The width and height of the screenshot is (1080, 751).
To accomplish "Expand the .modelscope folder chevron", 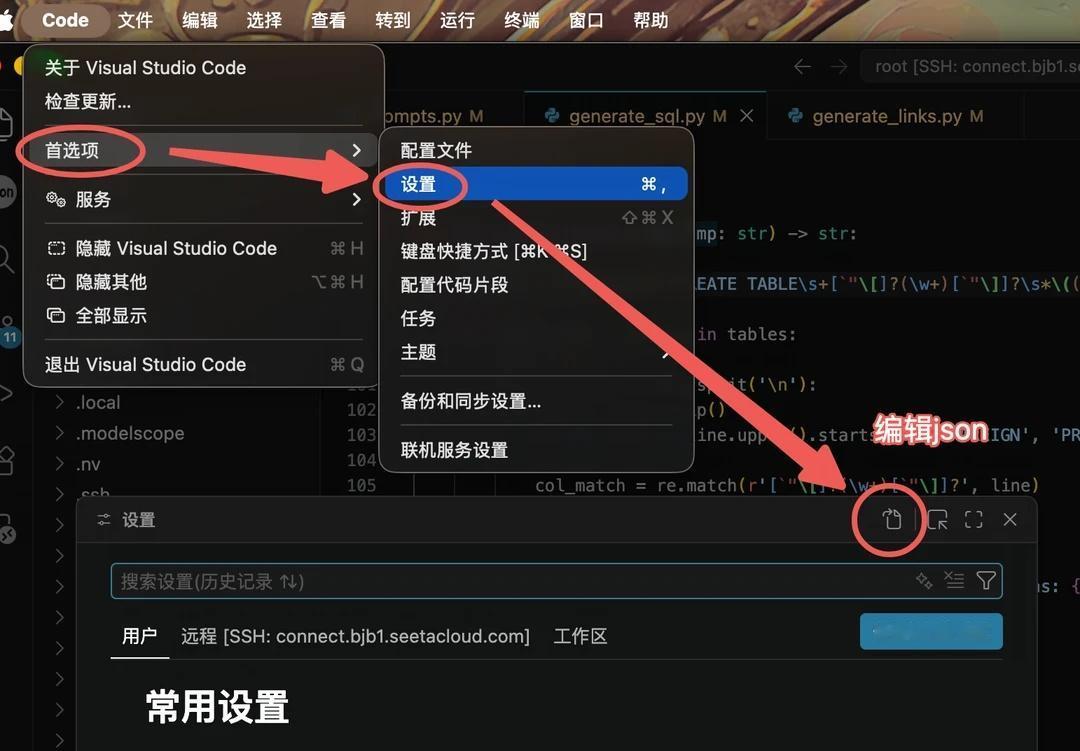I will [x=60, y=433].
